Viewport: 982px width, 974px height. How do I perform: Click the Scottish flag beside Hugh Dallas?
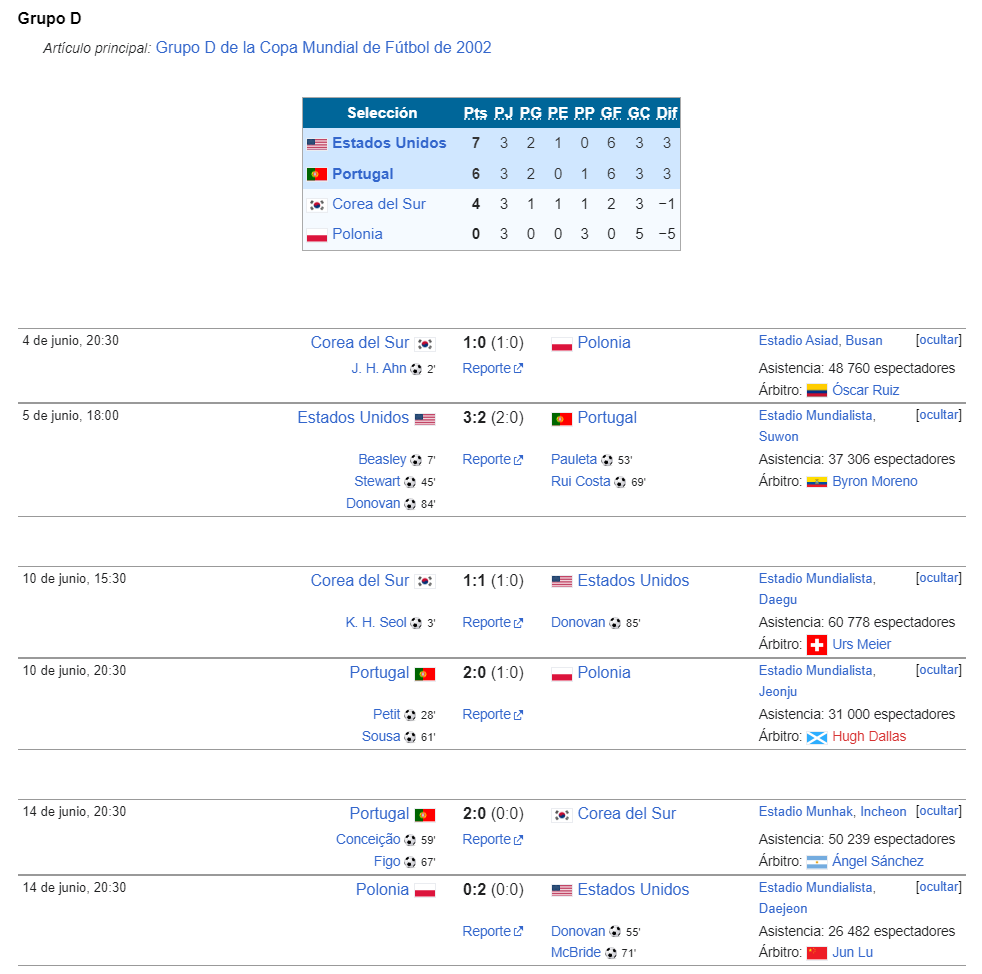(x=817, y=737)
